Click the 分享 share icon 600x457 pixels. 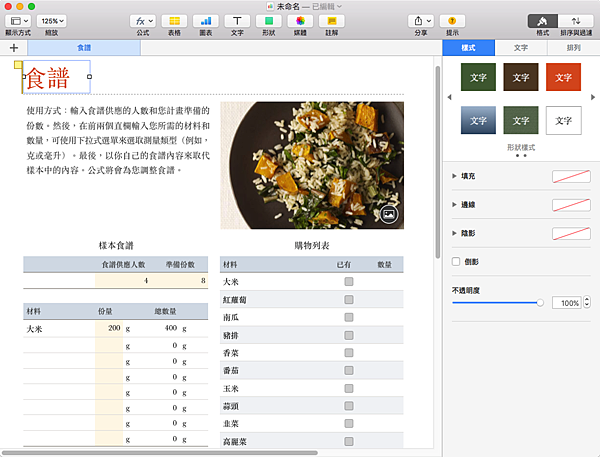click(419, 20)
